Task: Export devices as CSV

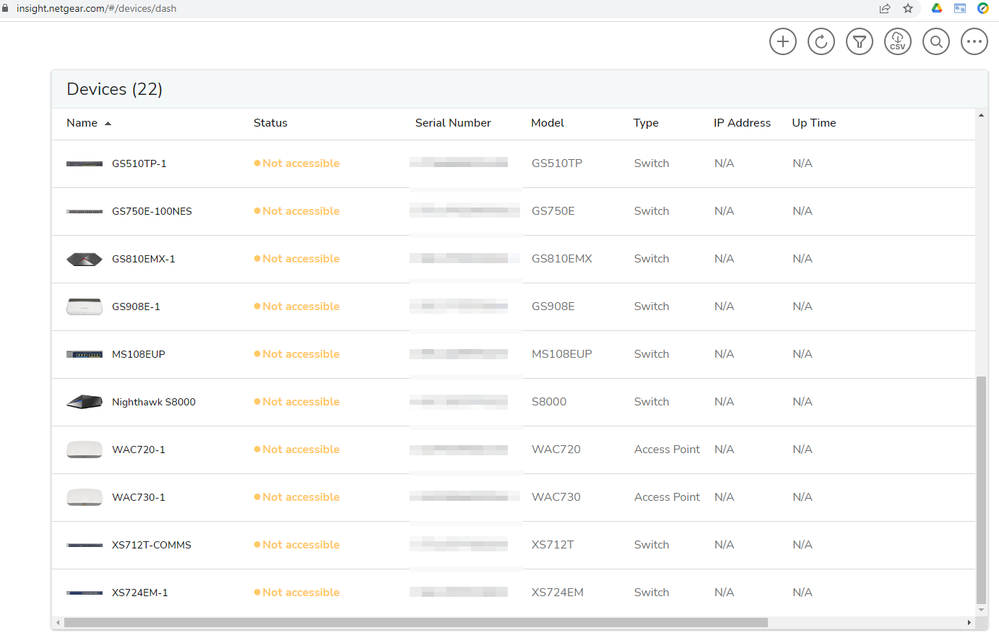Action: [898, 42]
